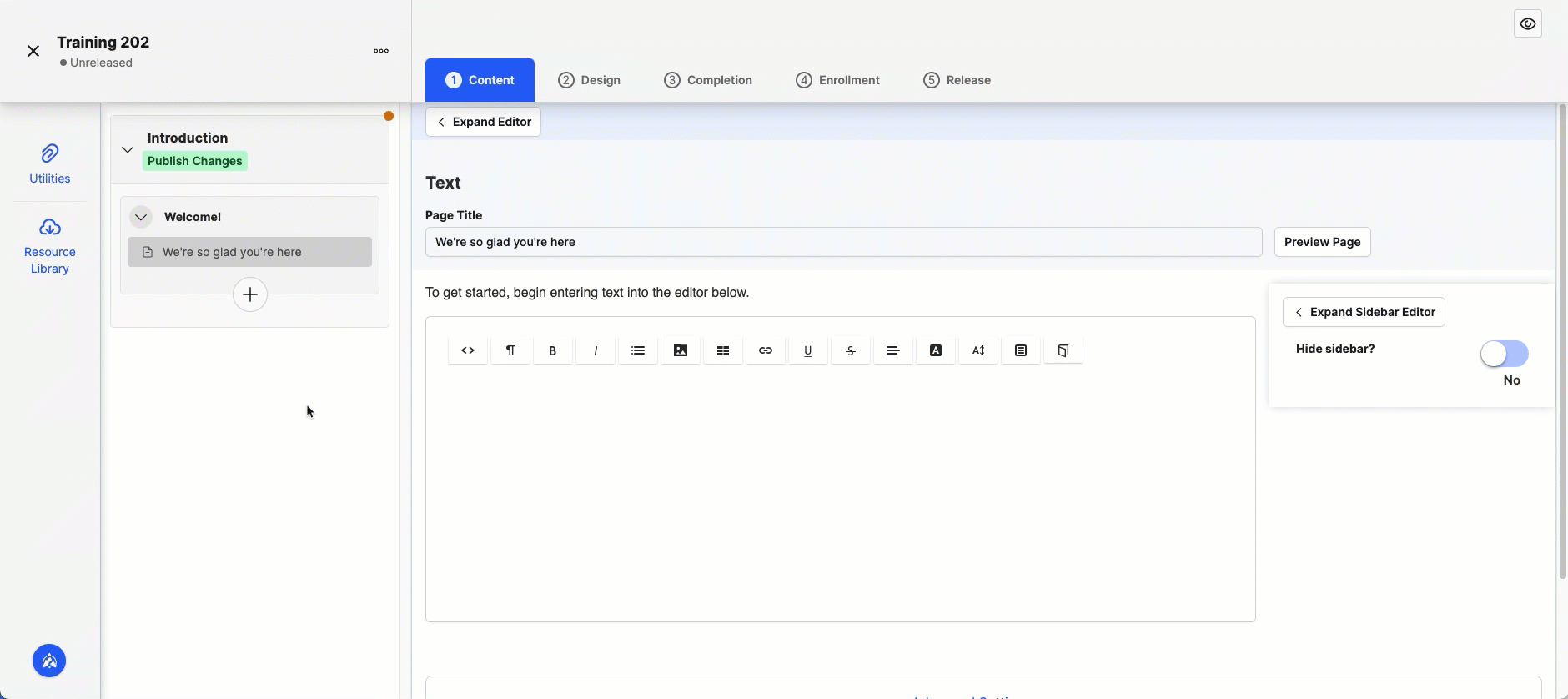Toggle bold formatting

pyautogui.click(x=553, y=350)
